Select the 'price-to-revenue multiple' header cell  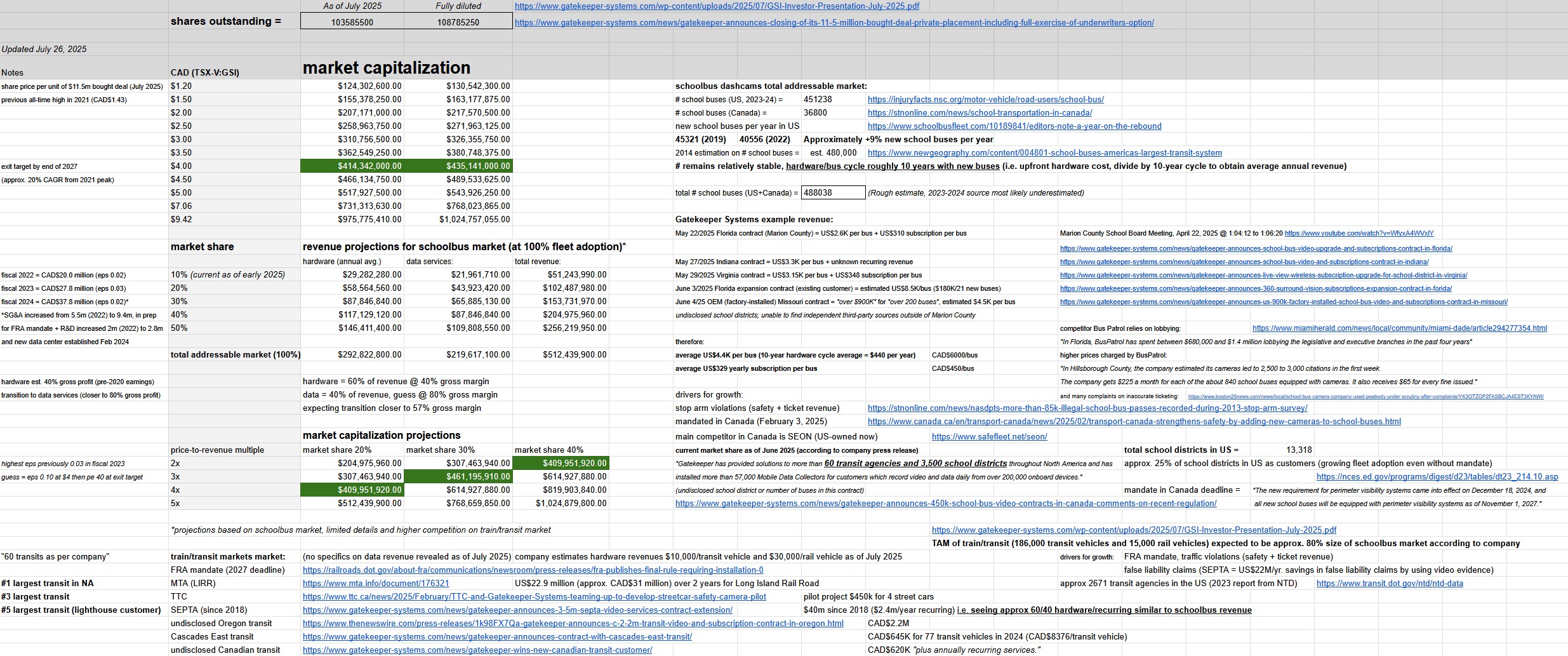[234, 450]
